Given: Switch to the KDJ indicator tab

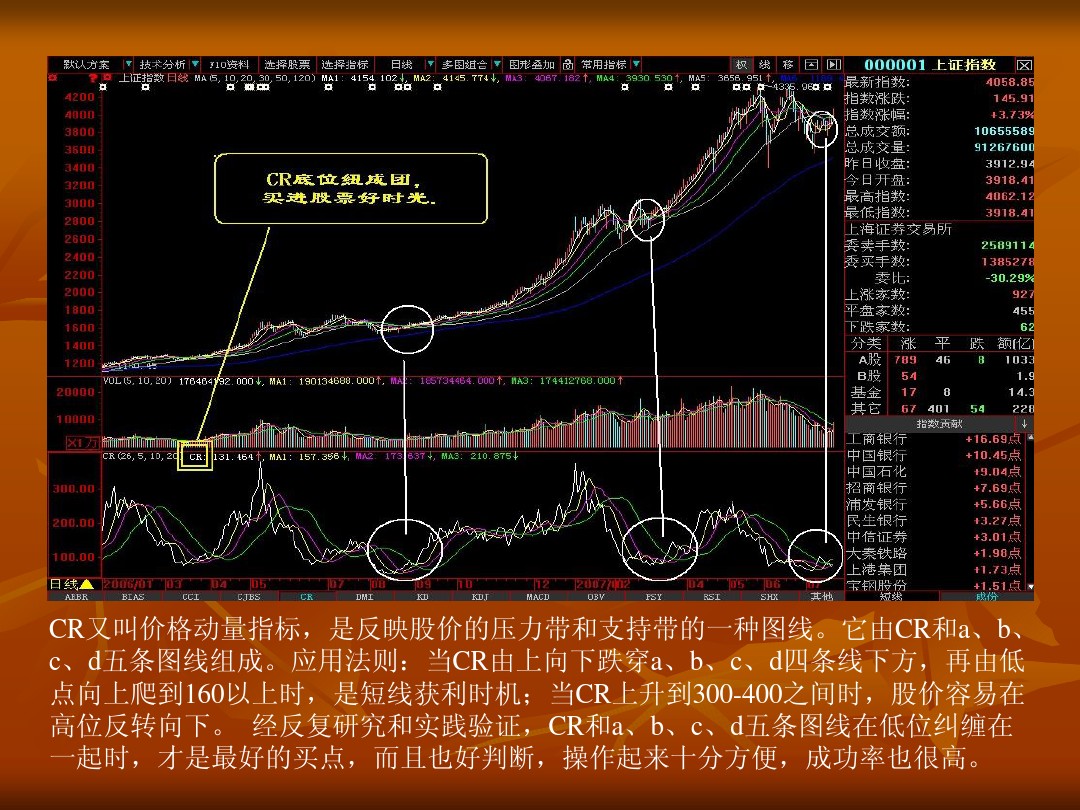Looking at the screenshot, I should pos(480,596).
